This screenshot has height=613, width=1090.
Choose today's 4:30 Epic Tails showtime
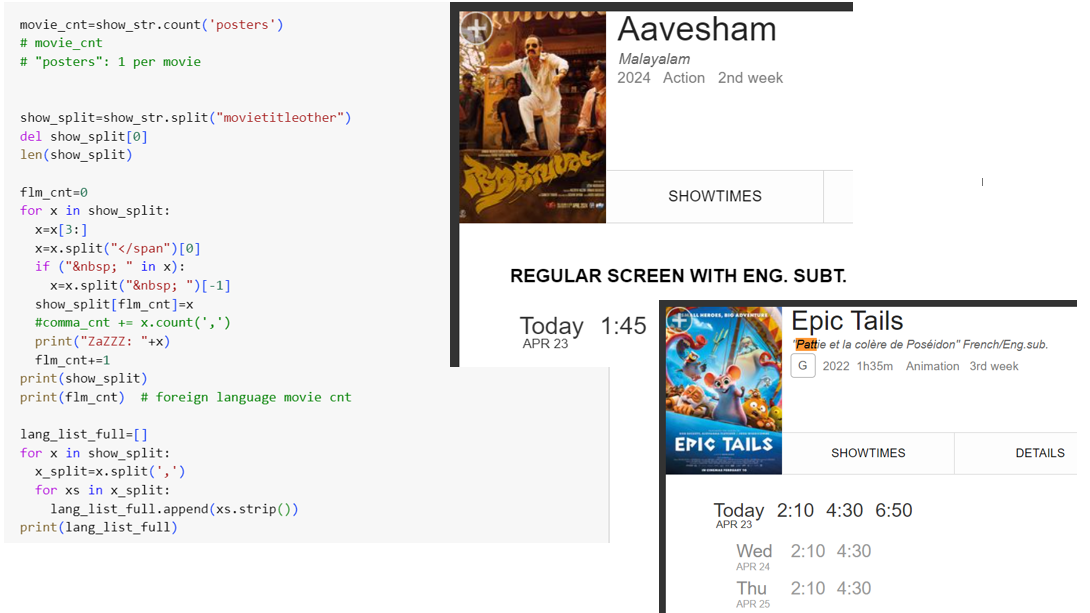click(844, 510)
